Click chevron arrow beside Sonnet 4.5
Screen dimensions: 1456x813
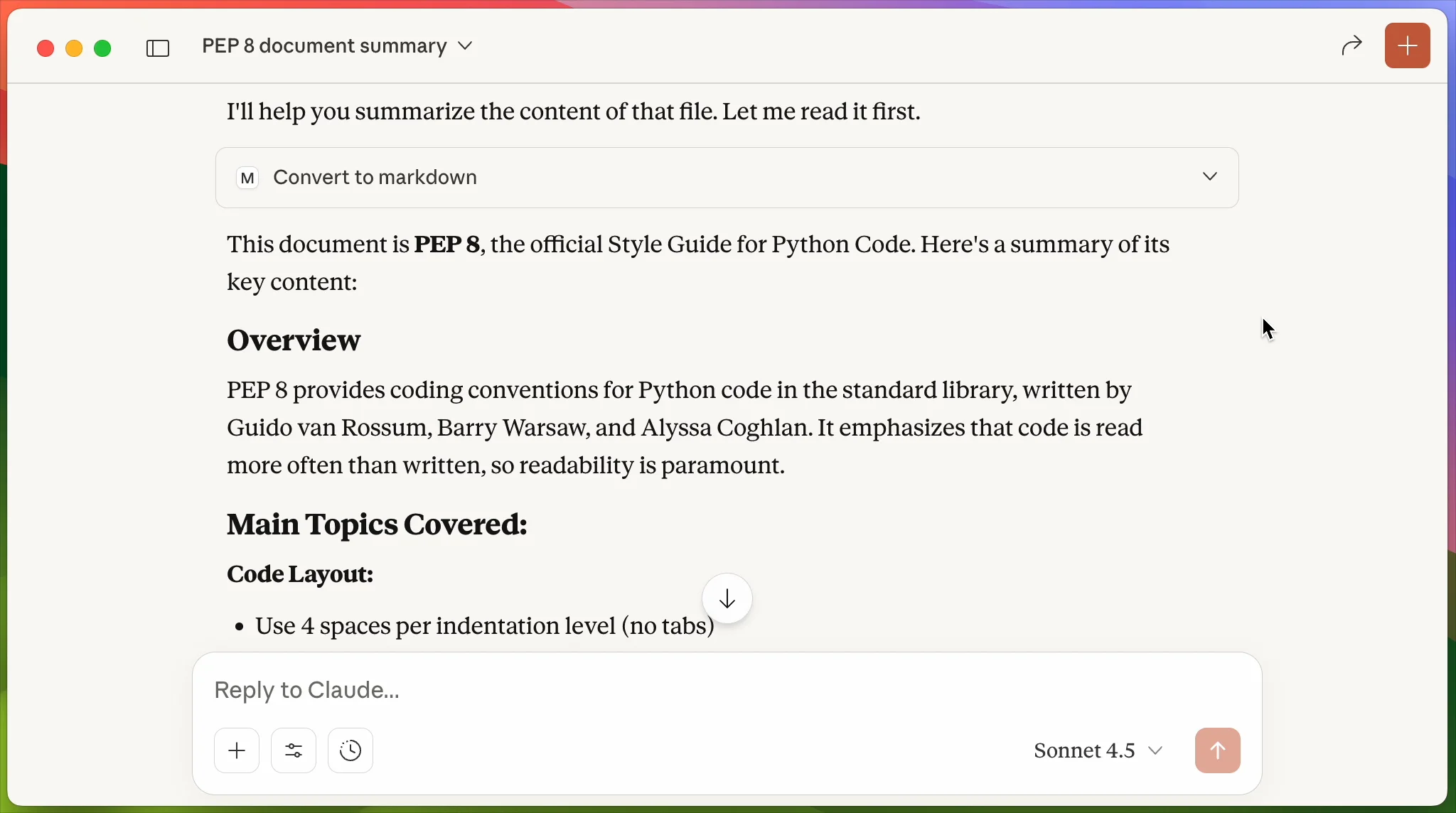tap(1155, 750)
